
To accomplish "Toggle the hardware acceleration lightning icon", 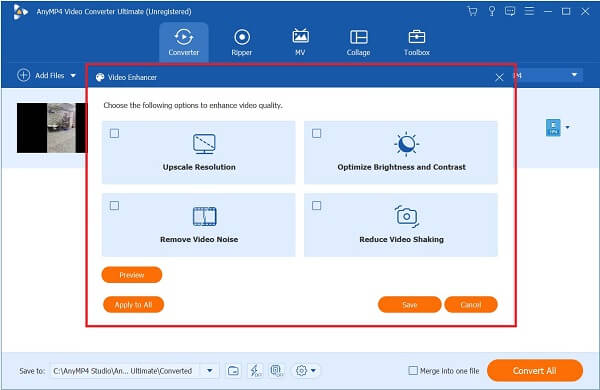I will point(255,370).
